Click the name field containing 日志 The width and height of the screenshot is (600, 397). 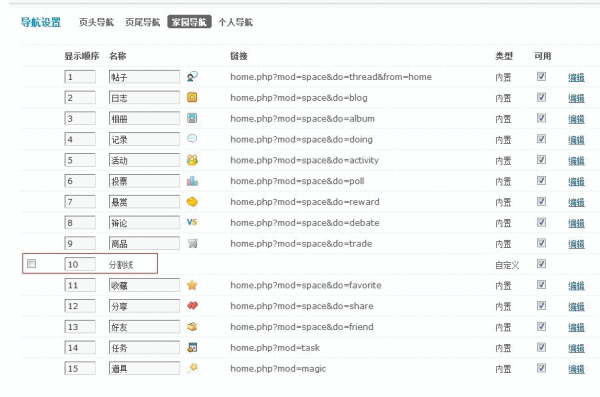pos(144,98)
